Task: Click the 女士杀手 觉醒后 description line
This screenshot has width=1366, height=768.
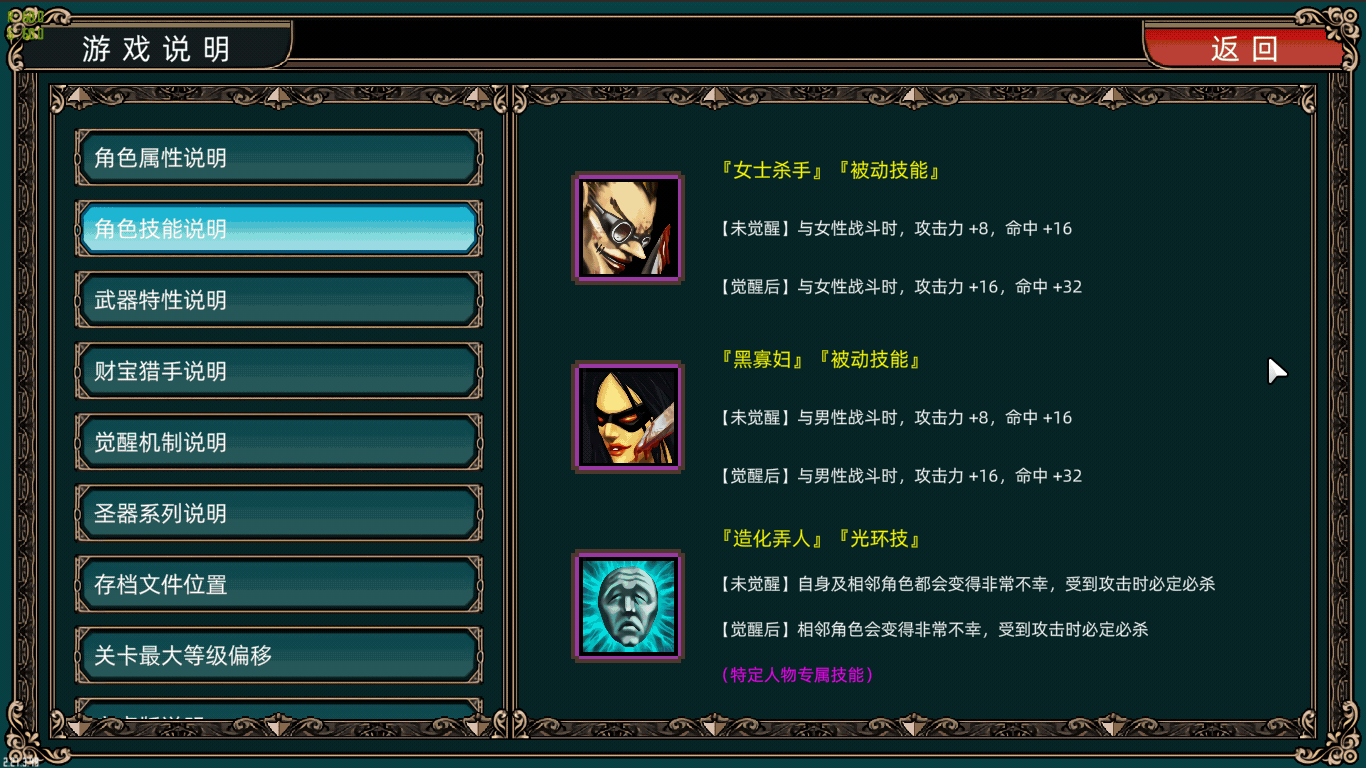Action: (901, 287)
